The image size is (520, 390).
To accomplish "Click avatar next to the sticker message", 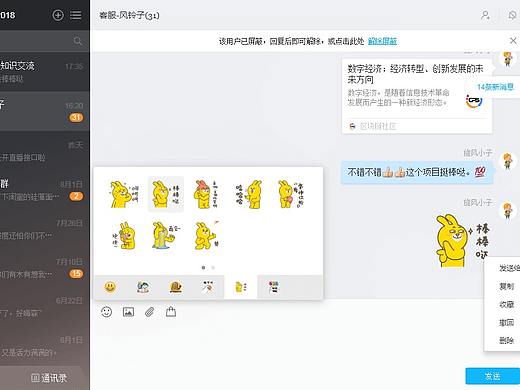I will pyautogui.click(x=507, y=210).
